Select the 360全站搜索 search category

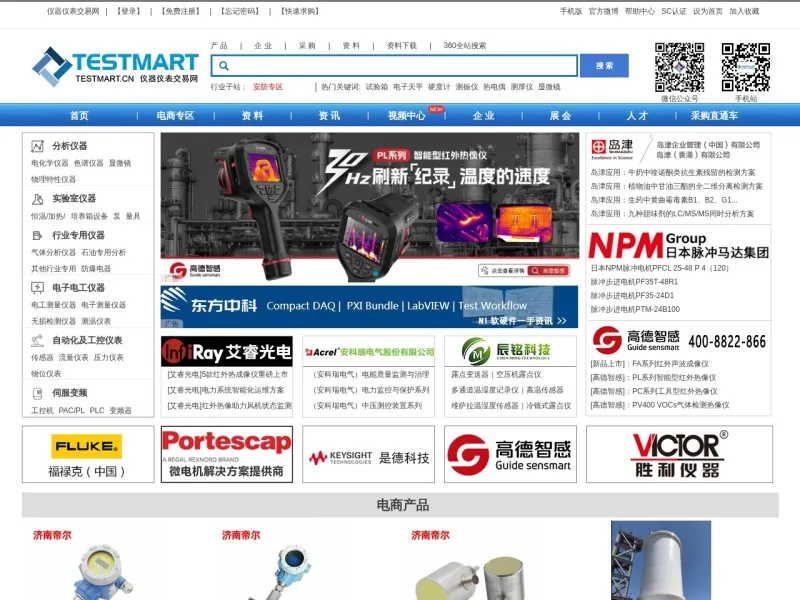click(465, 45)
